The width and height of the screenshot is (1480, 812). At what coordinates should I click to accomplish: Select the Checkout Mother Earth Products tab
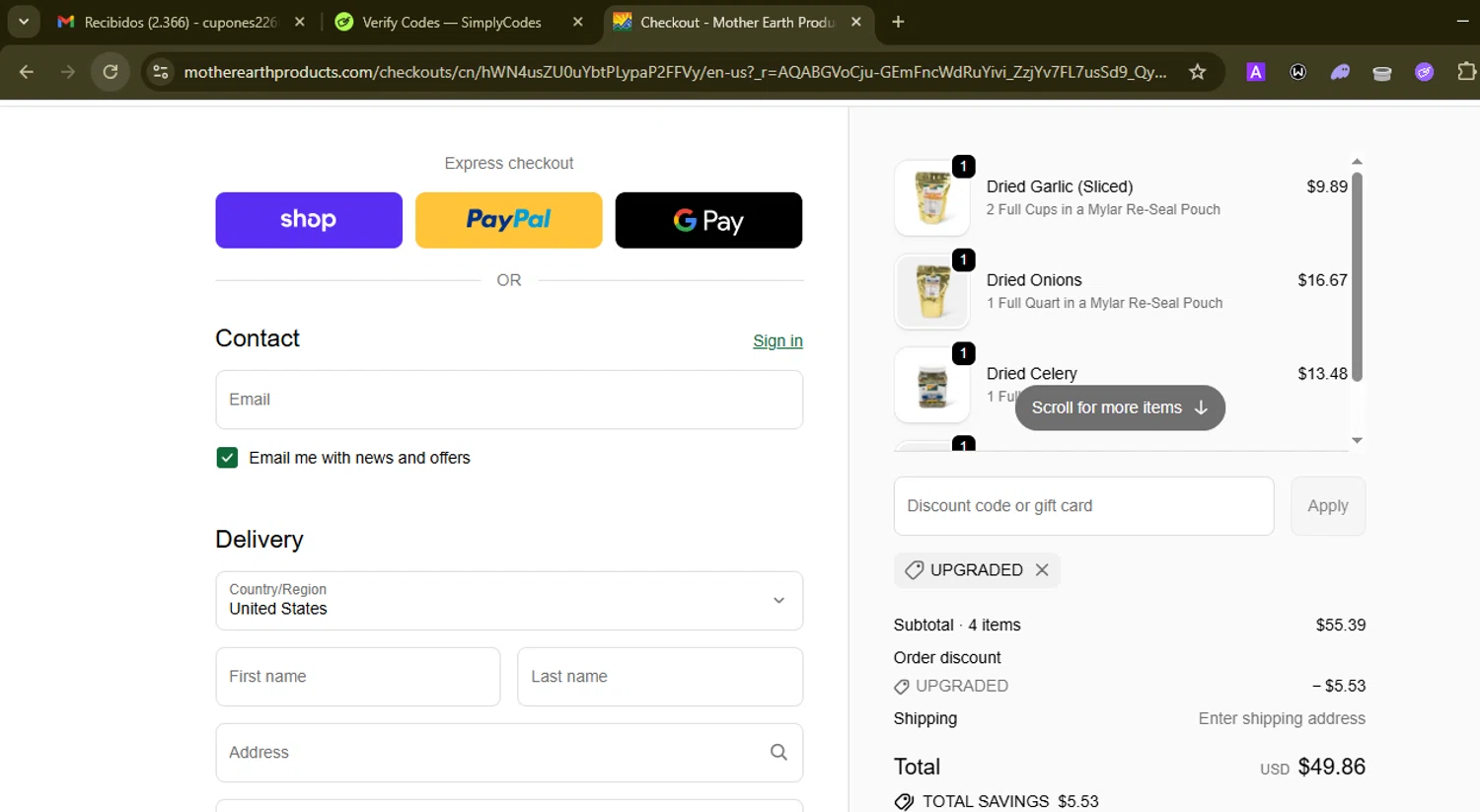[737, 22]
